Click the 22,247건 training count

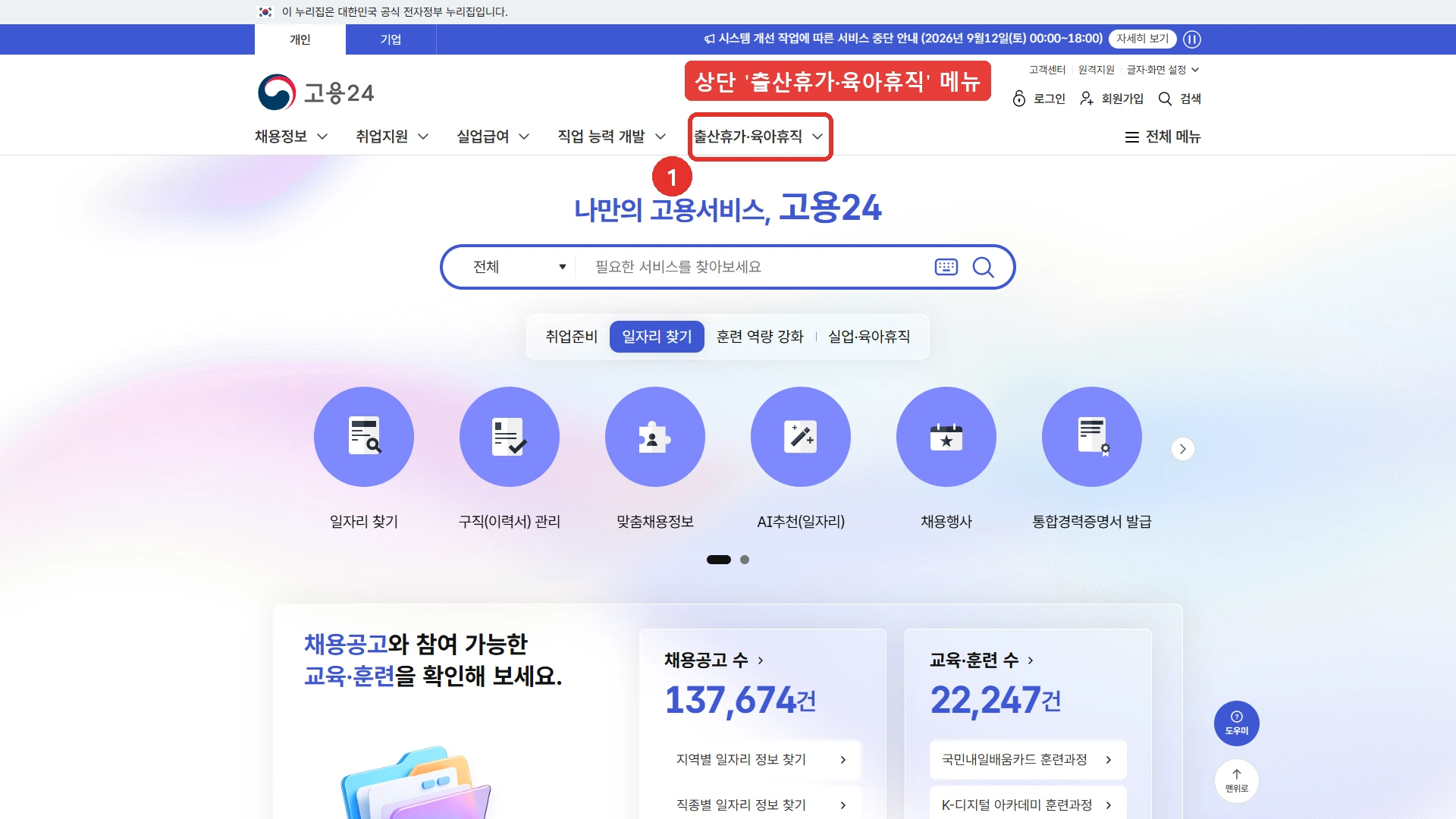996,700
